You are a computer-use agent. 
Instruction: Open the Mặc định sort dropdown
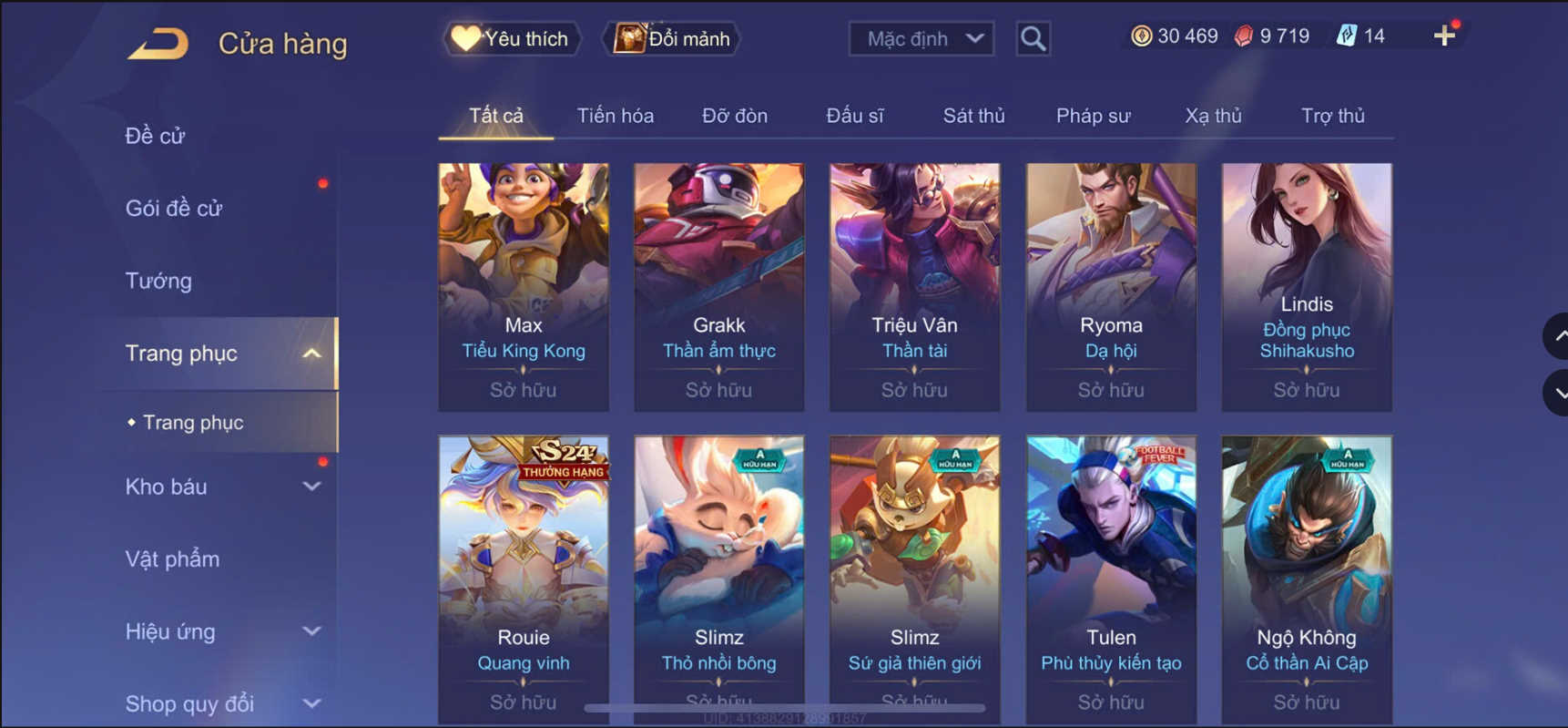[x=921, y=38]
